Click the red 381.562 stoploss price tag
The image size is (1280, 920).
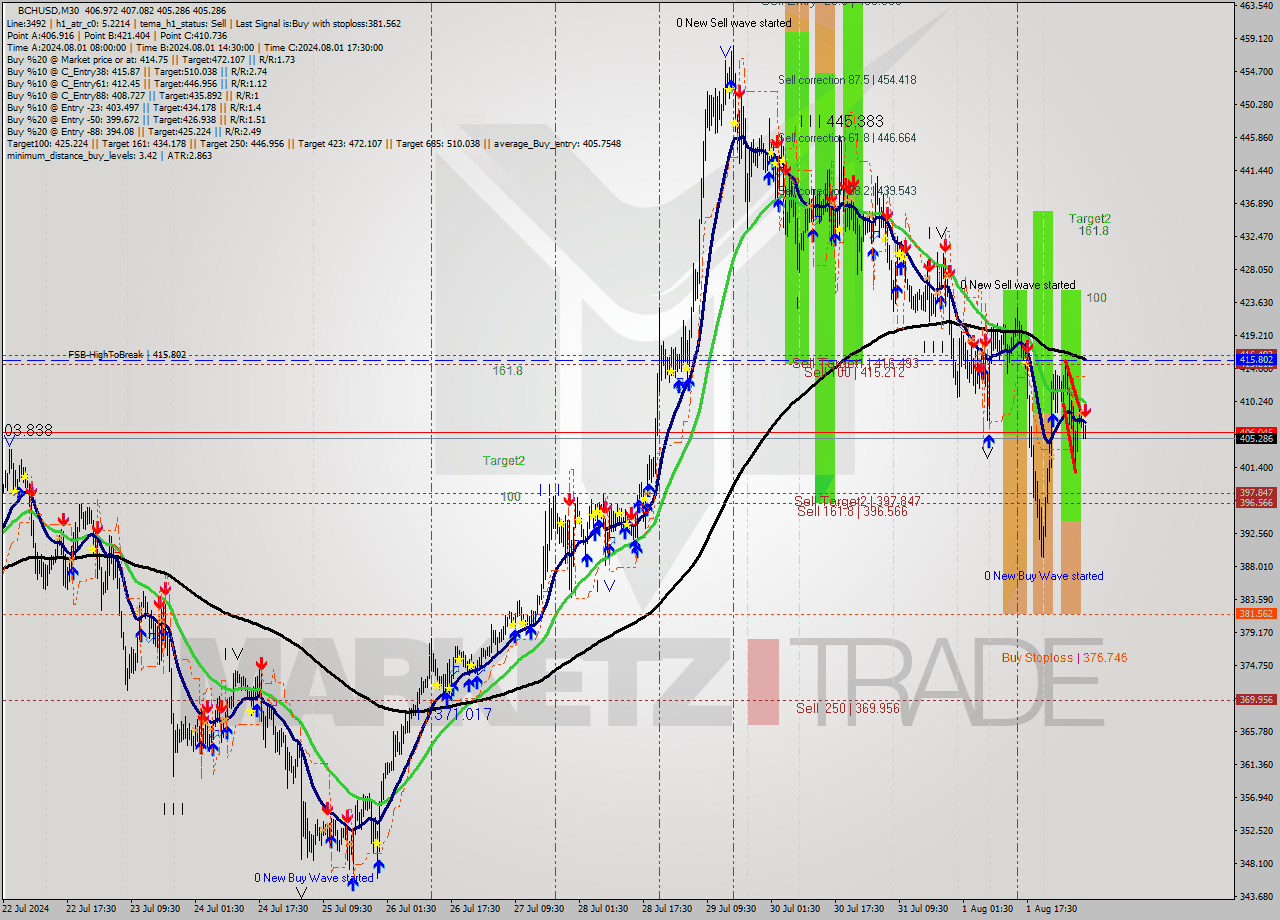tap(1256, 614)
